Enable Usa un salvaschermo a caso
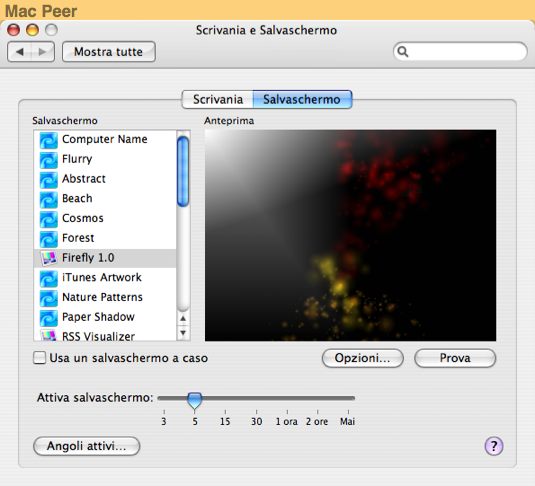Screen dimensions: 535x486 (x=40, y=358)
